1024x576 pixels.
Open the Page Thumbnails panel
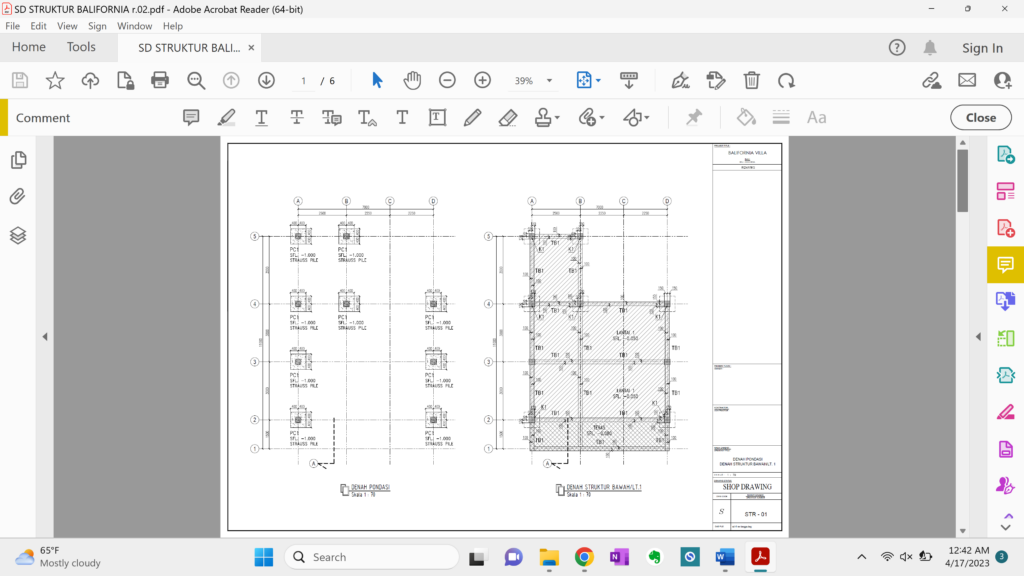(x=18, y=160)
